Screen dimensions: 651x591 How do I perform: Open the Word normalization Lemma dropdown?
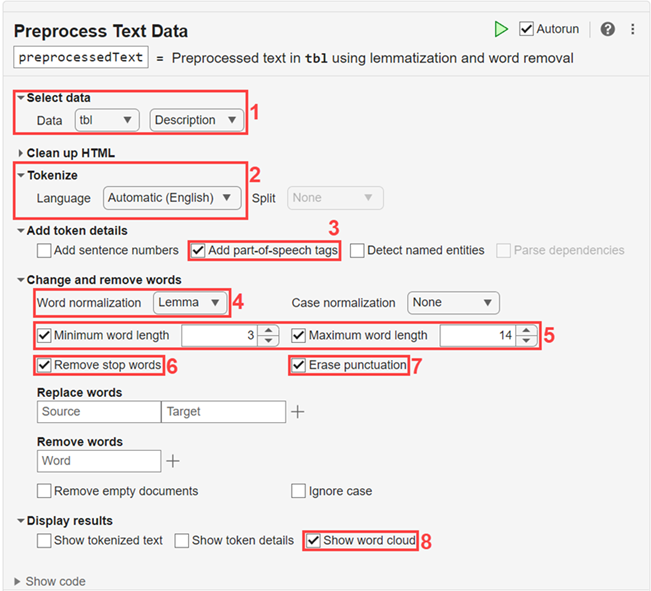click(190, 302)
